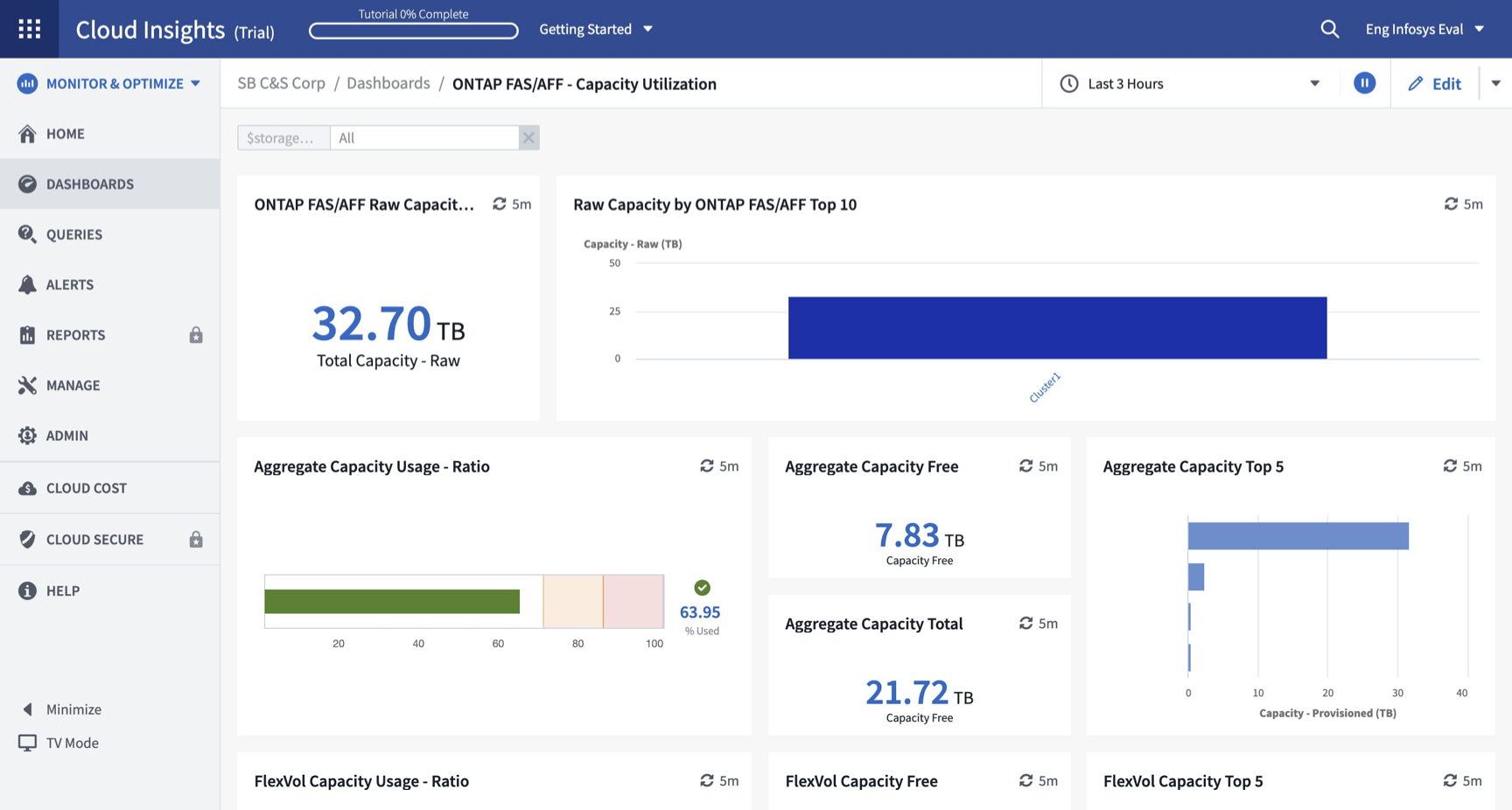The height and width of the screenshot is (810, 1512).
Task: Click the lock icon beside Reports
Action: click(196, 335)
